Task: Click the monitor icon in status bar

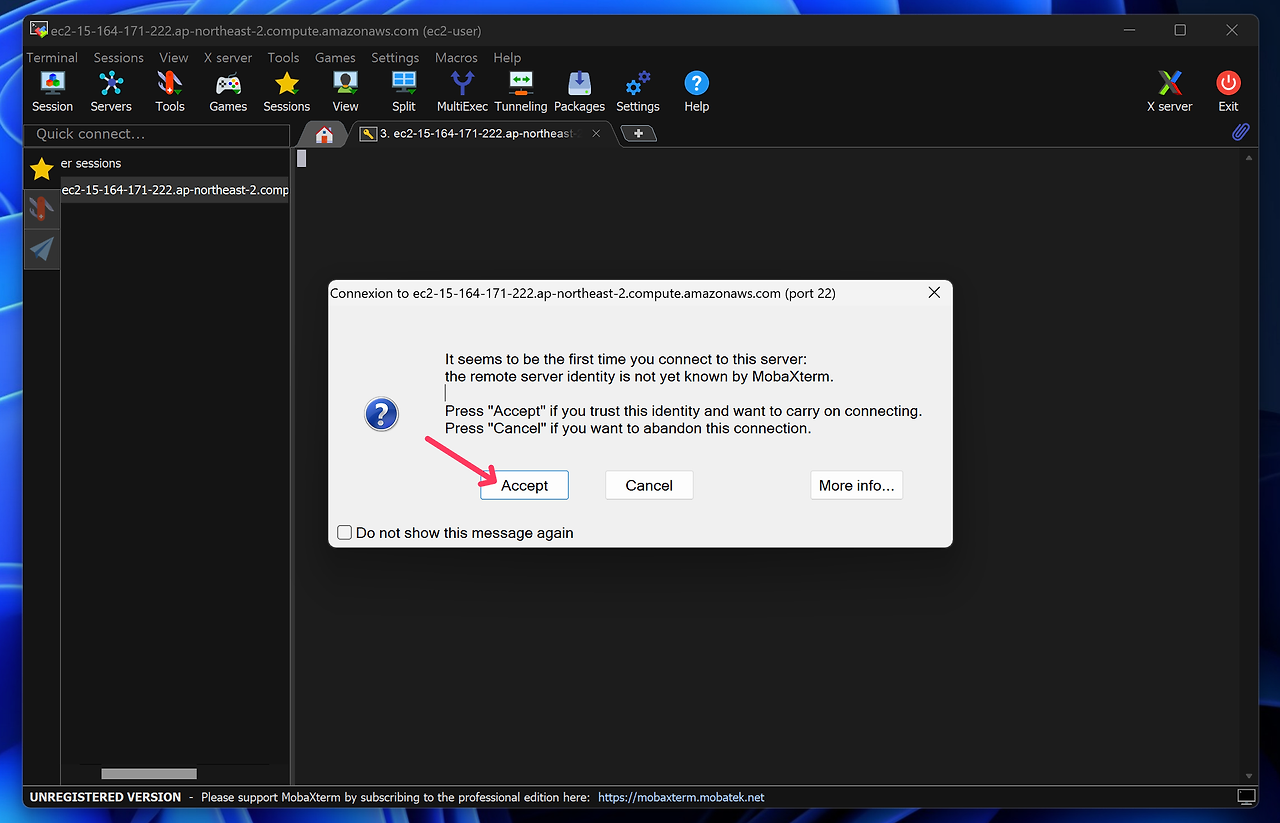Action: click(x=1246, y=797)
